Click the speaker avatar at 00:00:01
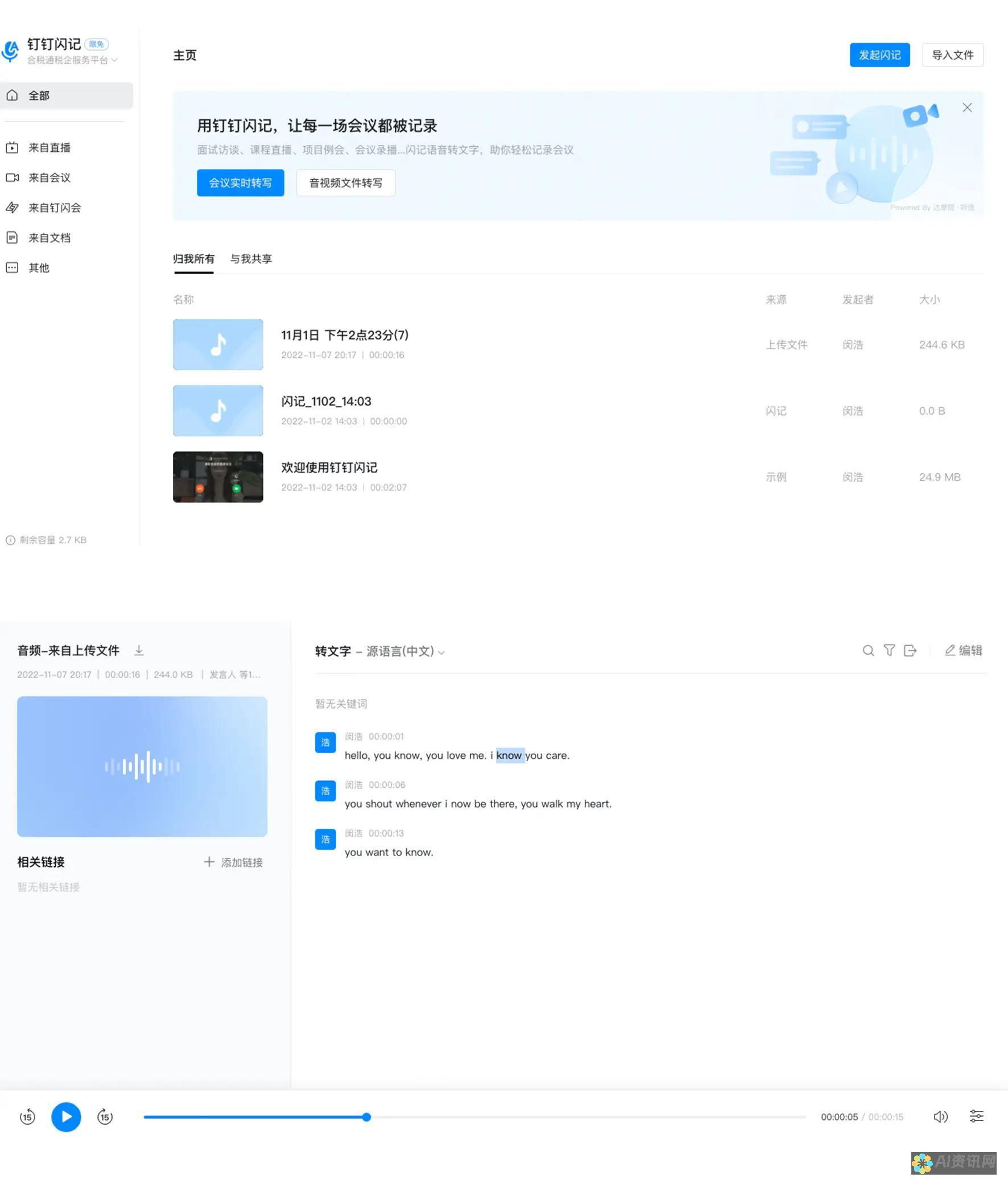 [x=325, y=742]
